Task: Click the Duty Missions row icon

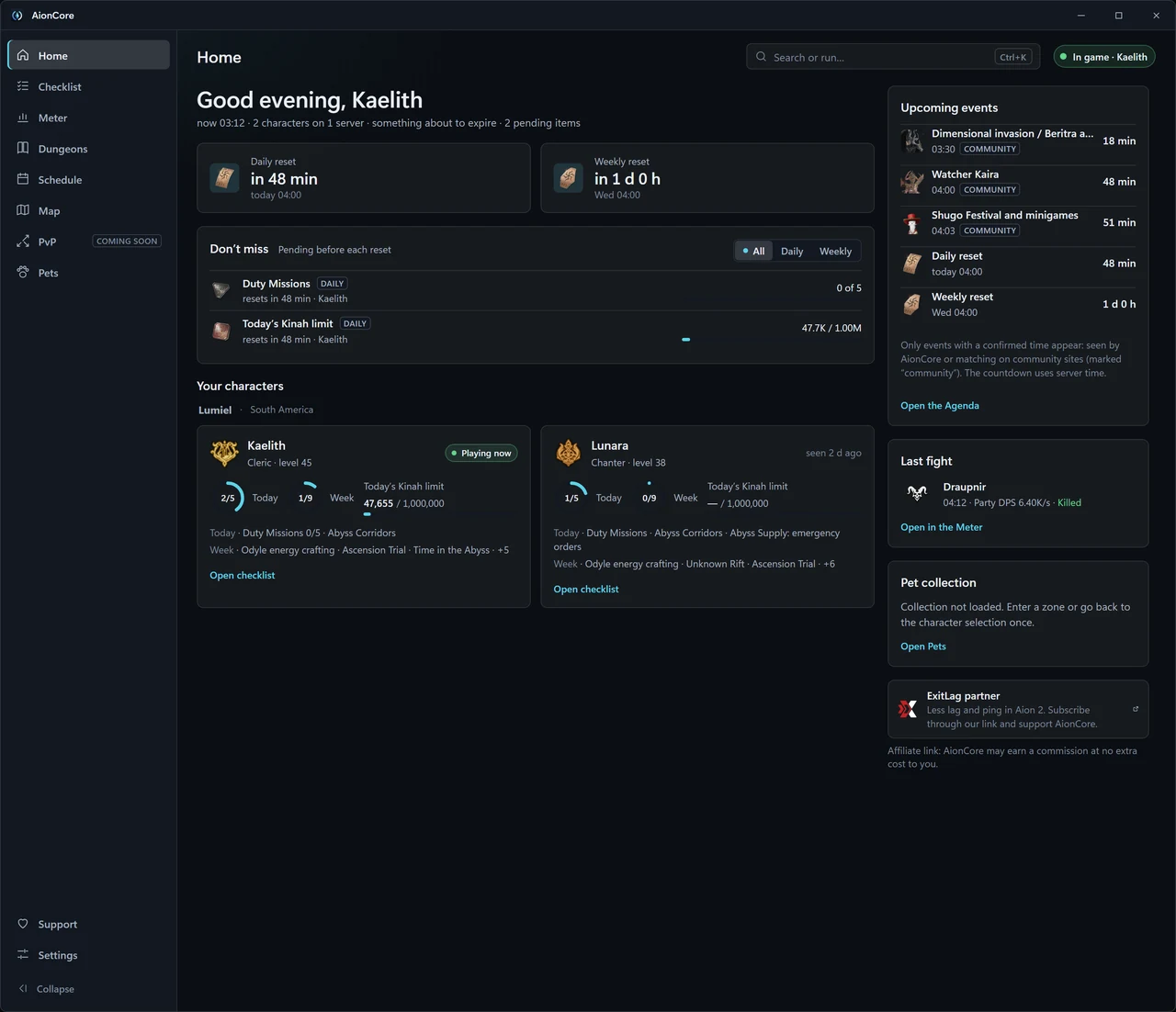Action: pos(221,291)
